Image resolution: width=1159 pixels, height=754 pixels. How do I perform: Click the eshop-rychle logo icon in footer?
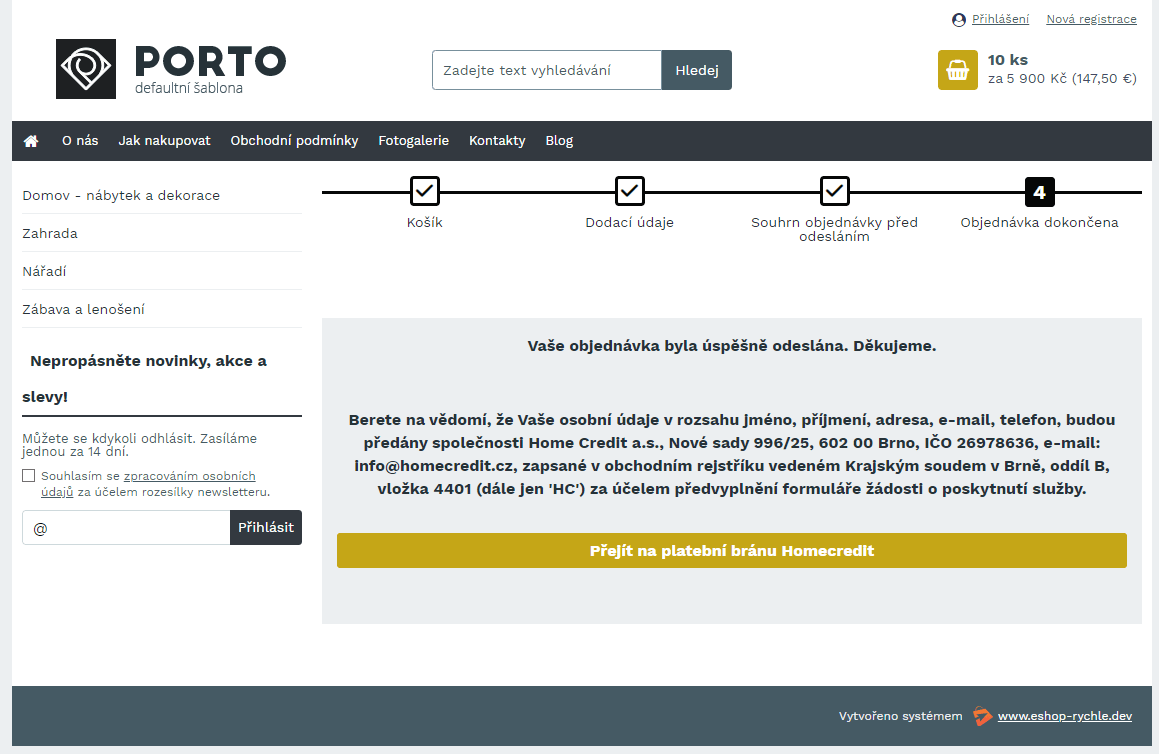point(982,716)
